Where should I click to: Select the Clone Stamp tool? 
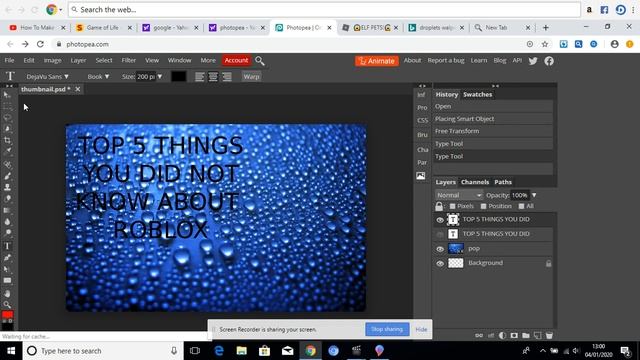pyautogui.click(x=7, y=187)
